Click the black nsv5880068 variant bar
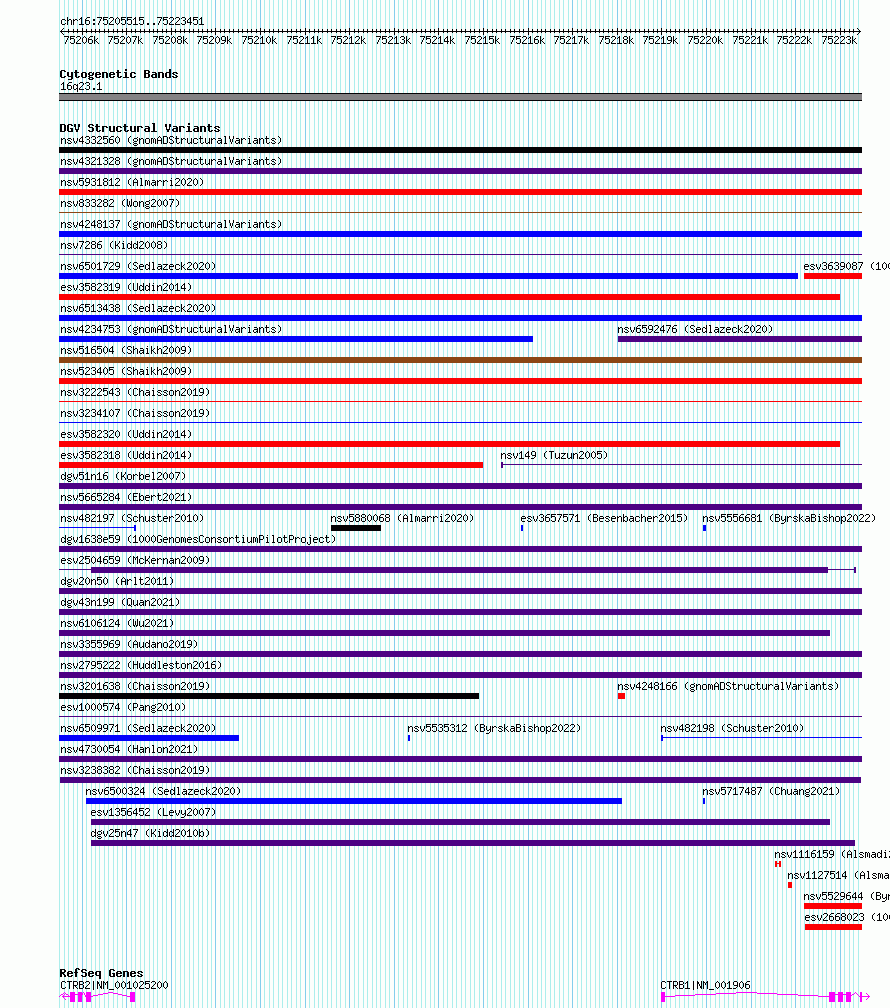Viewport: 890px width, 1008px height. 356,528
